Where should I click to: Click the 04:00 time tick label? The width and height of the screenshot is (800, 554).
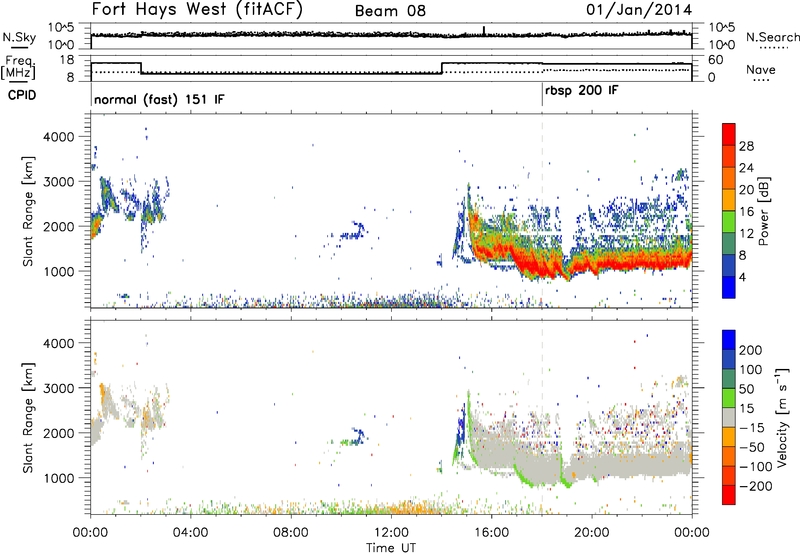tap(190, 533)
